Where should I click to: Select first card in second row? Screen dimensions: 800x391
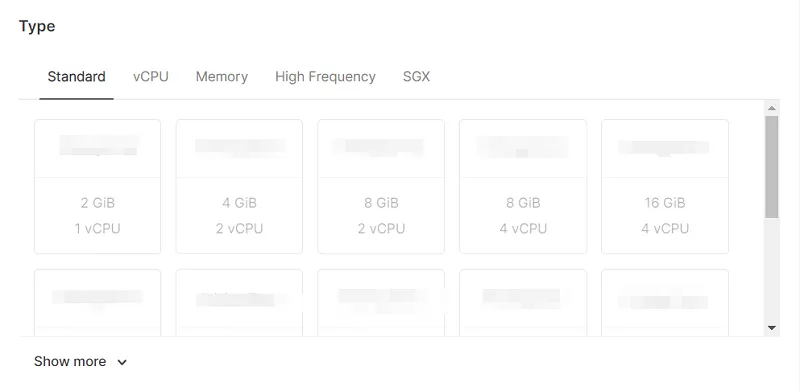[x=97, y=303]
